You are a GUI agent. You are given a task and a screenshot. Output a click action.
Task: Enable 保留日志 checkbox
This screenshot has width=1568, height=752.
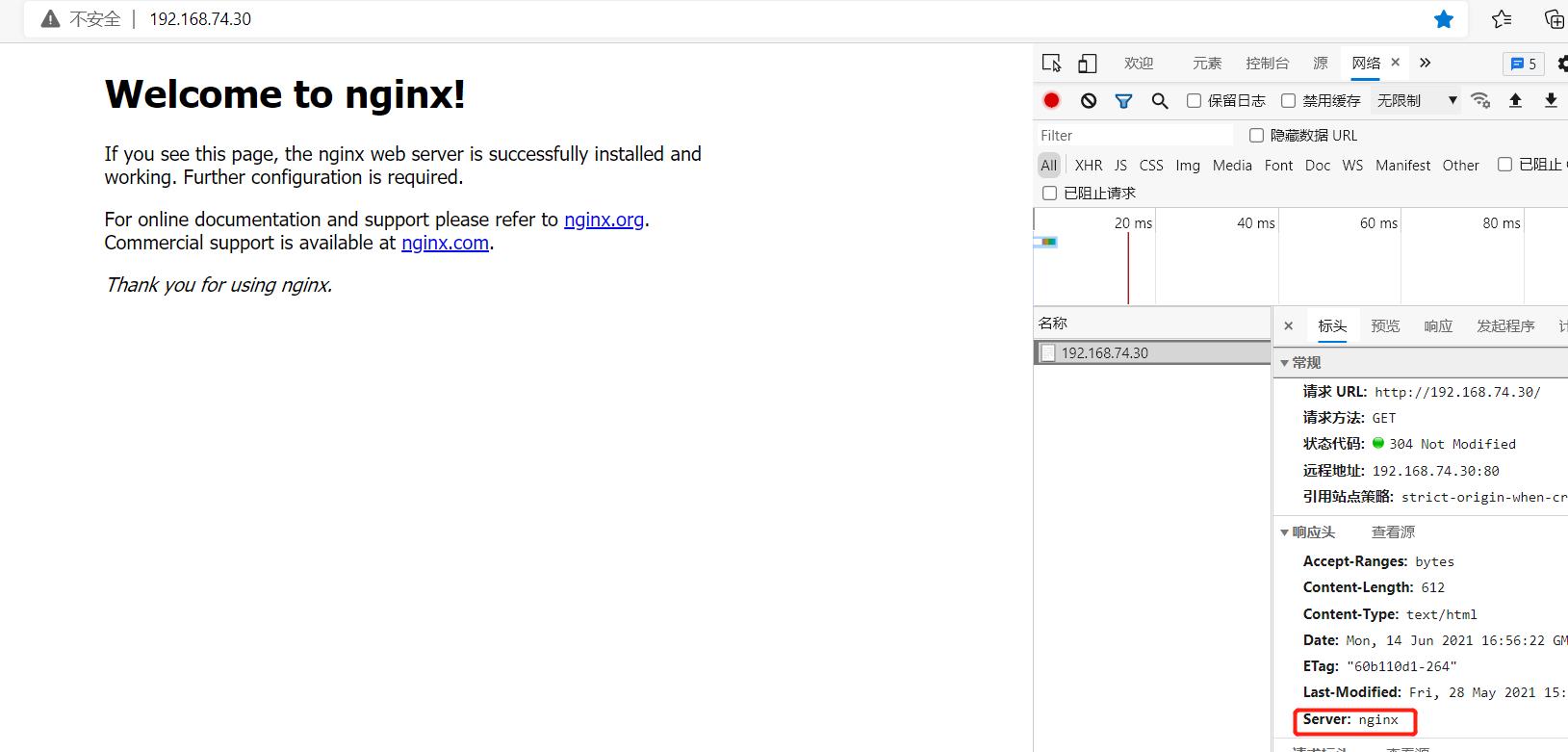point(1194,100)
